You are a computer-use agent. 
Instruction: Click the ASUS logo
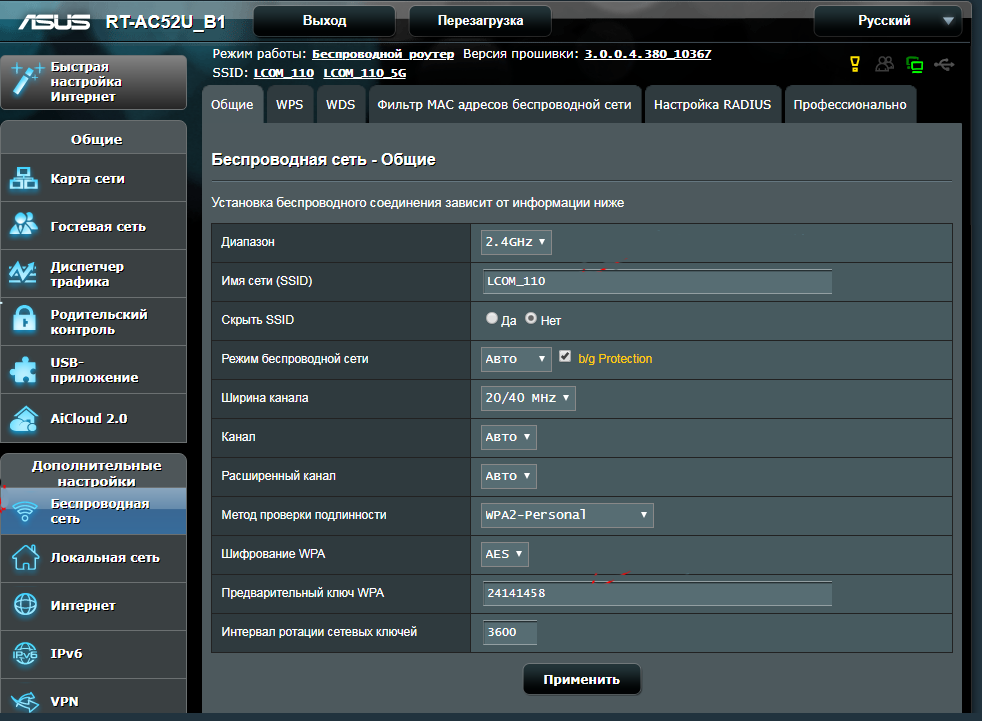click(x=54, y=22)
